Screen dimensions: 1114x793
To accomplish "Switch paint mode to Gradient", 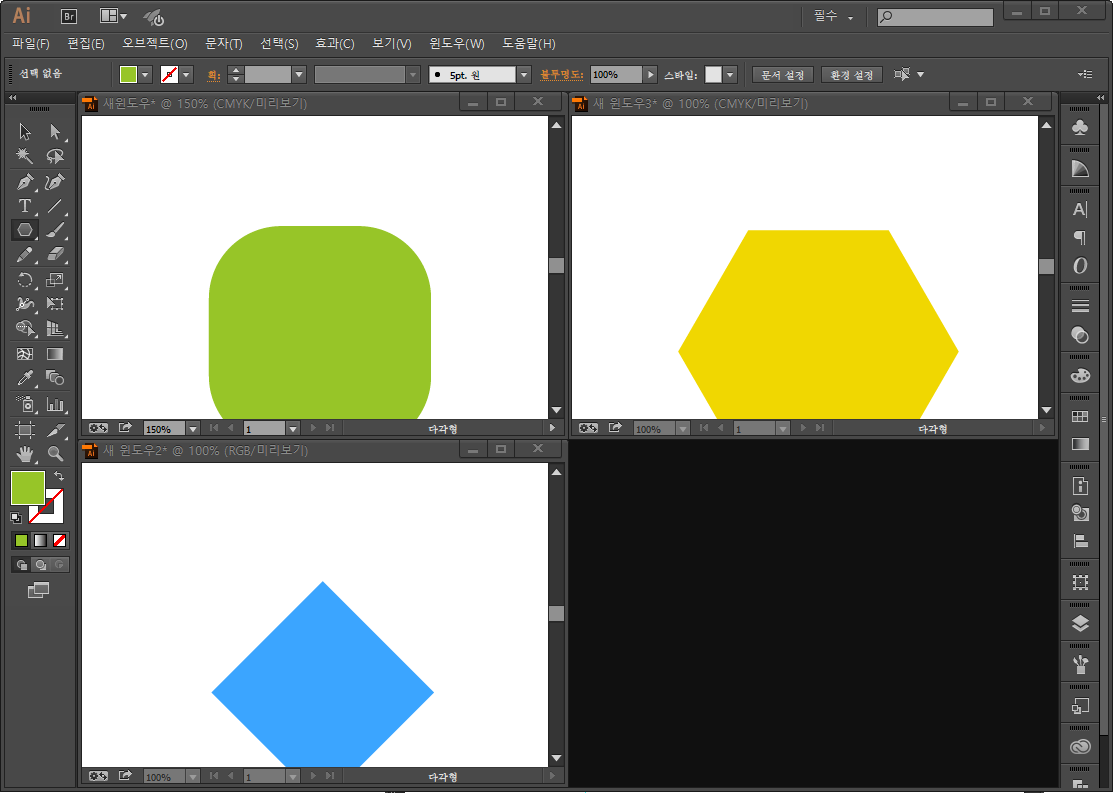I will point(40,540).
